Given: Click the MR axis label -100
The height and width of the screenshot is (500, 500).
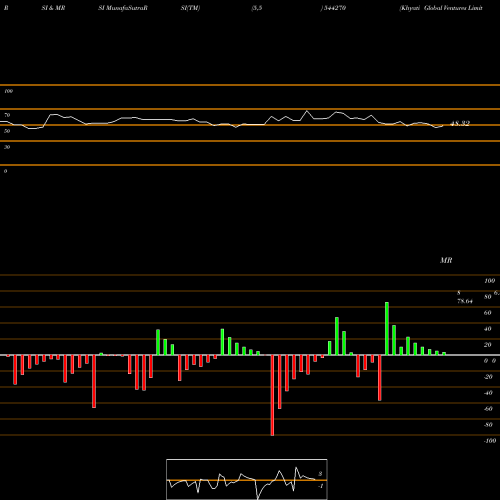Looking at the screenshot, I should (490, 441).
